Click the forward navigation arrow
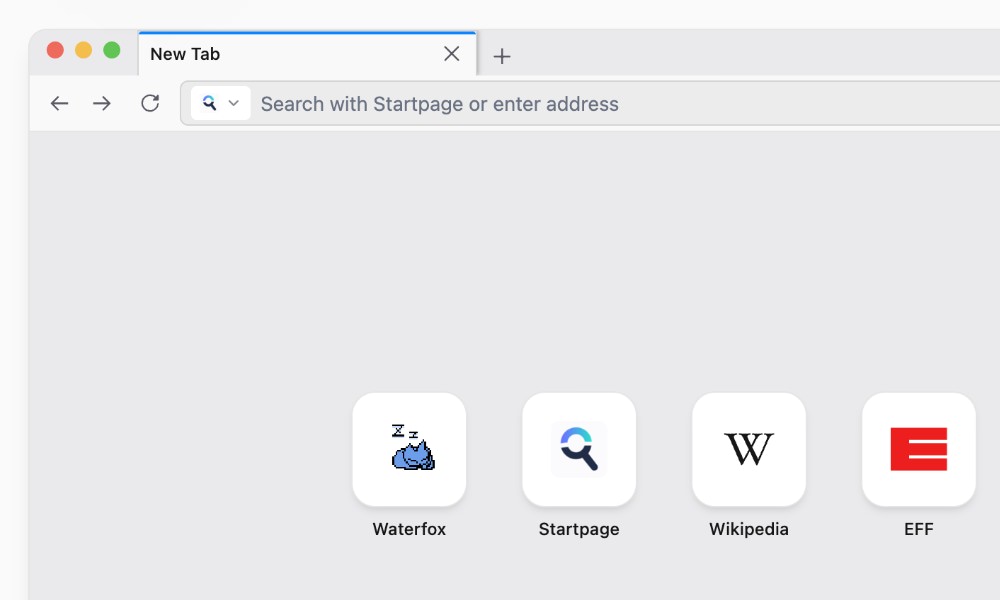 [x=102, y=103]
